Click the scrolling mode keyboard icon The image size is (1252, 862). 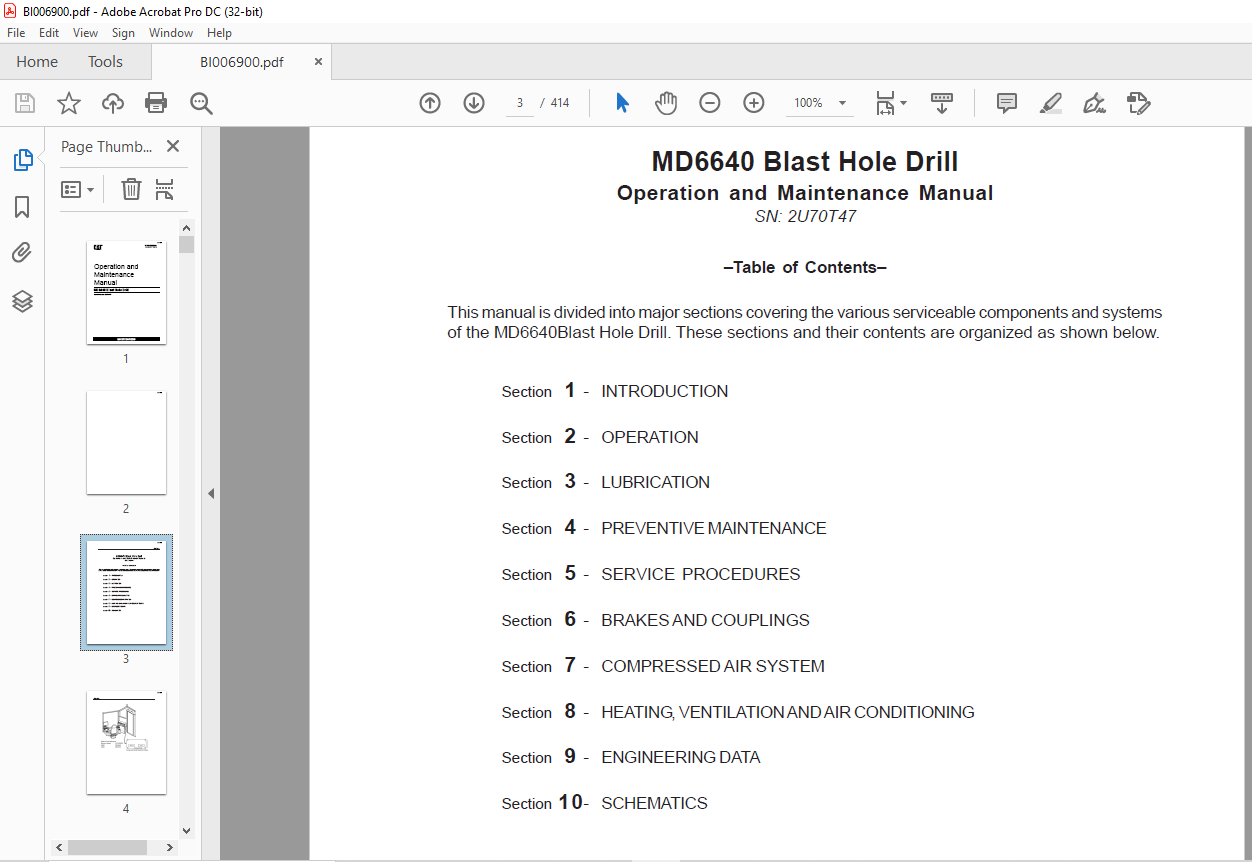click(941, 103)
